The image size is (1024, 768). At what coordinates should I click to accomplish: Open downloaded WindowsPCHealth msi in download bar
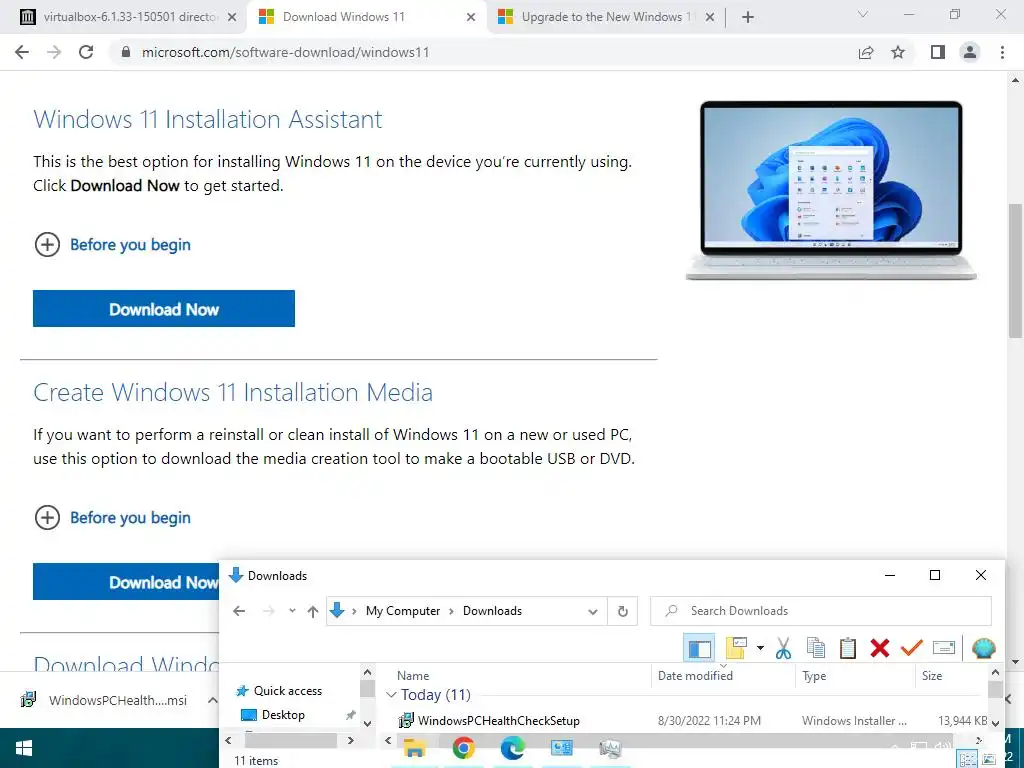click(104, 700)
